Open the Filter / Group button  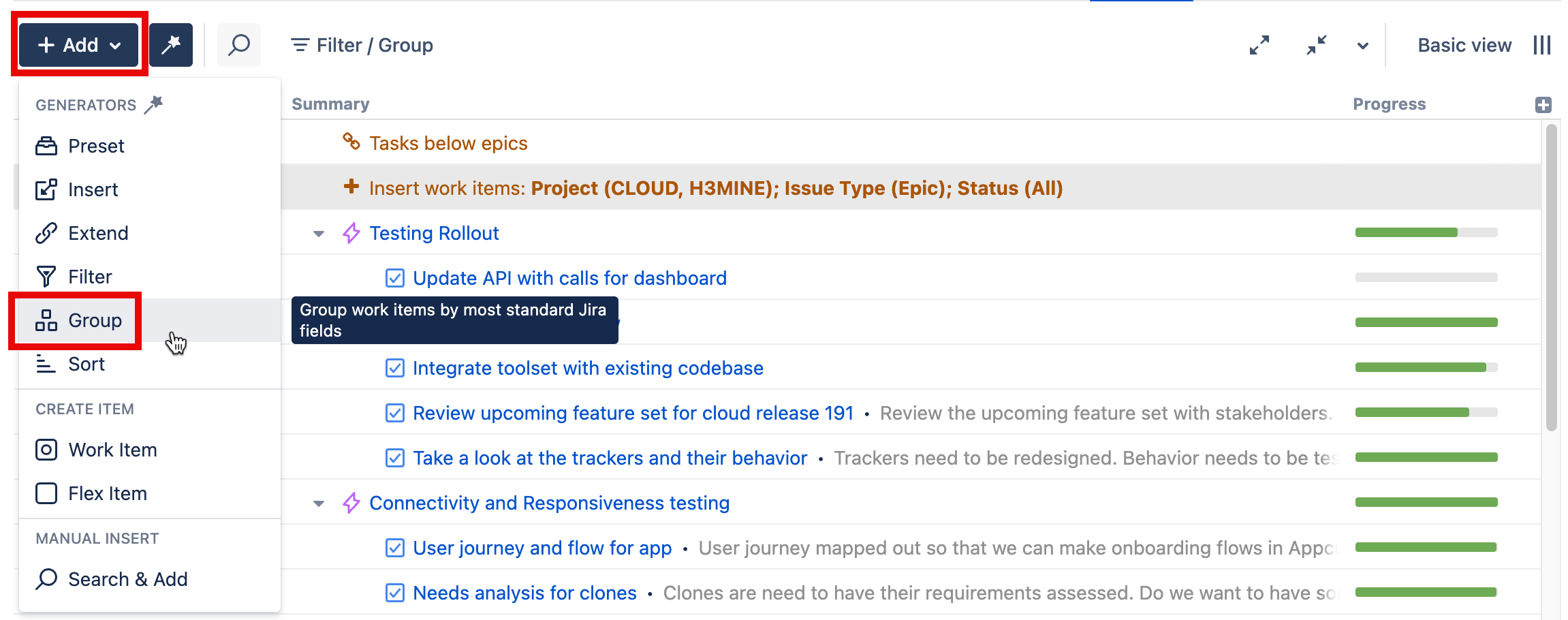point(362,45)
